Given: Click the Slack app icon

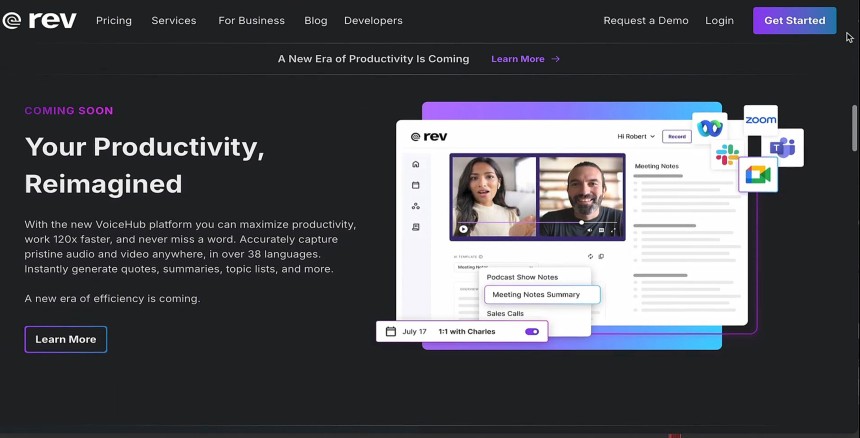Looking at the screenshot, I should pyautogui.click(x=727, y=155).
